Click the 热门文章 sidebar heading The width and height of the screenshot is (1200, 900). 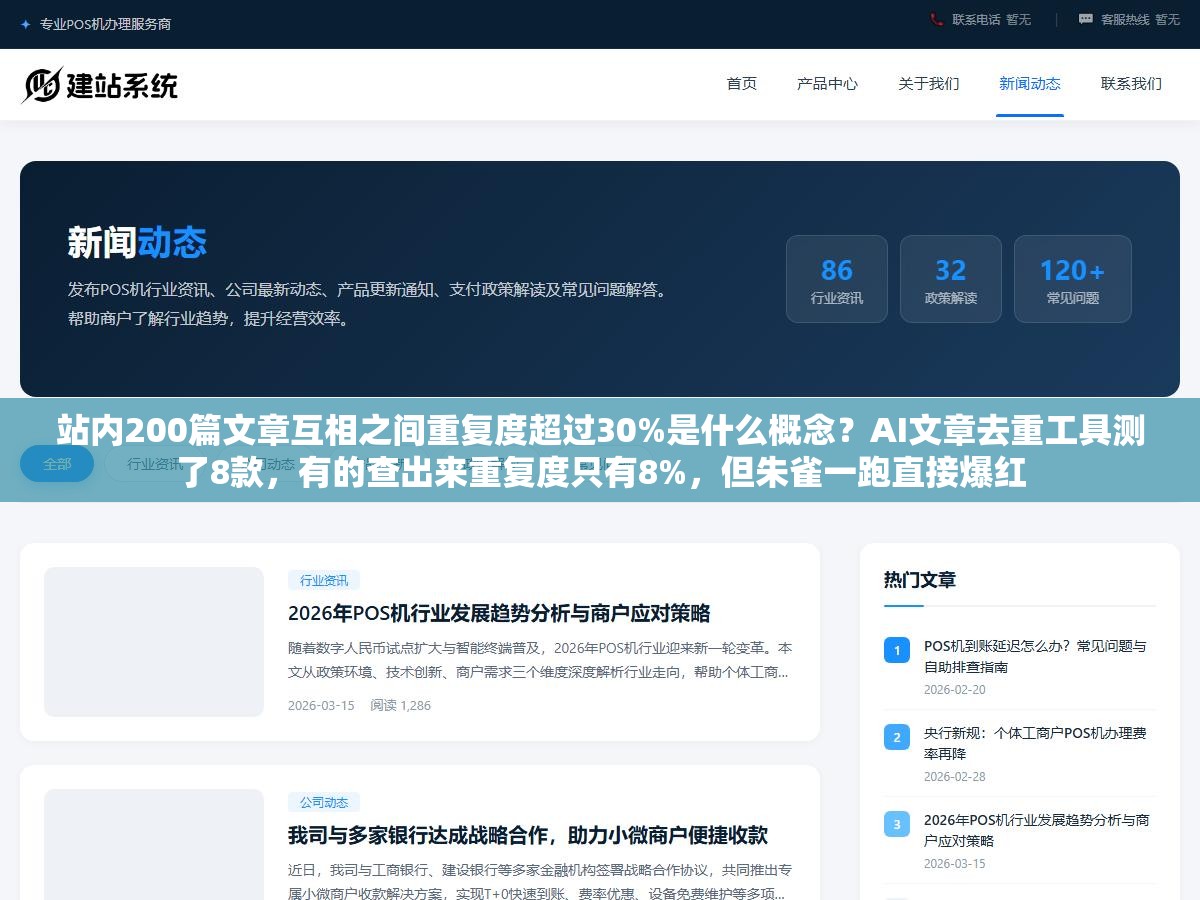920,579
